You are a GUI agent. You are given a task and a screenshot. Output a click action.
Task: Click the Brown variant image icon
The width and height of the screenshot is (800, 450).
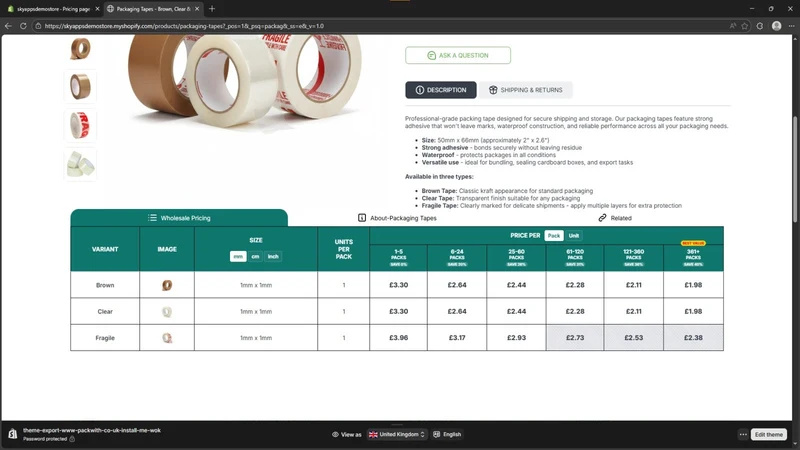167,285
